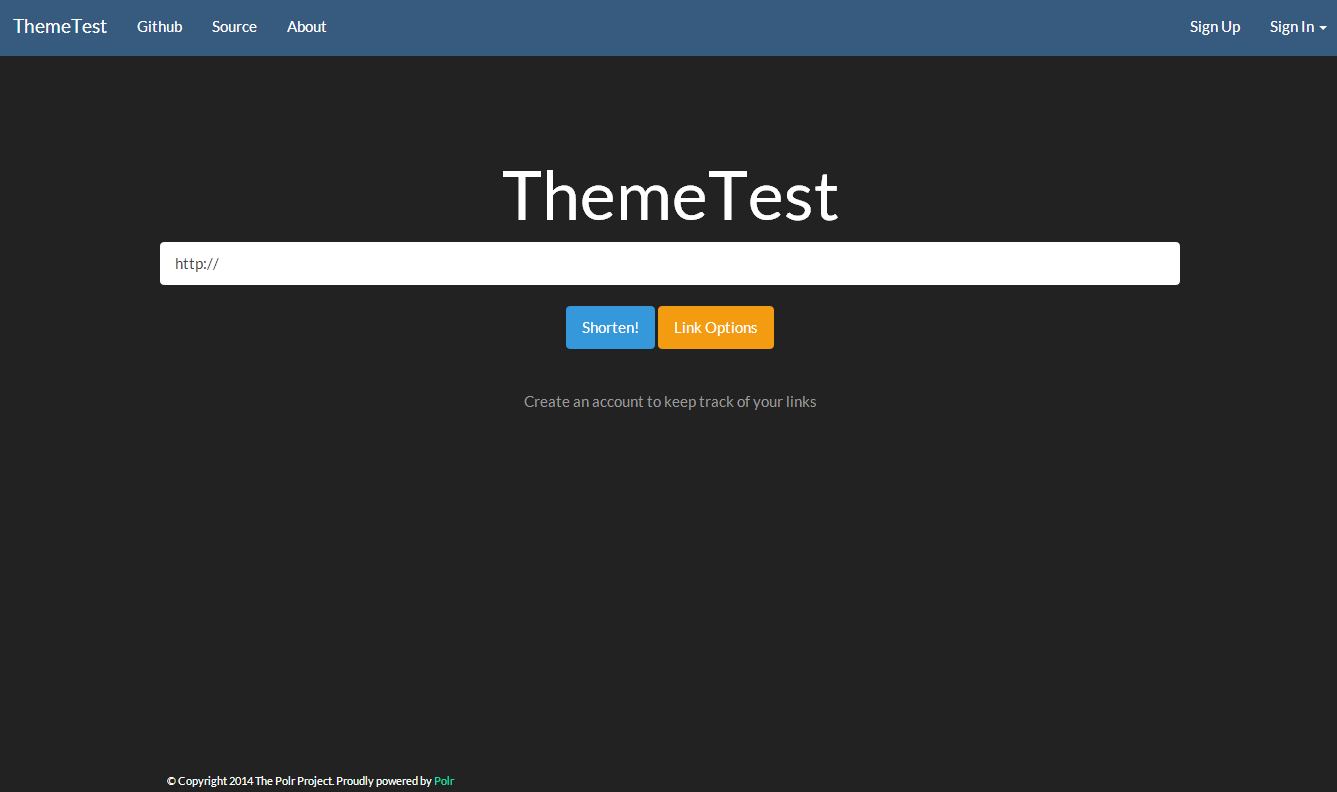Click the Shorten! button

[610, 328]
